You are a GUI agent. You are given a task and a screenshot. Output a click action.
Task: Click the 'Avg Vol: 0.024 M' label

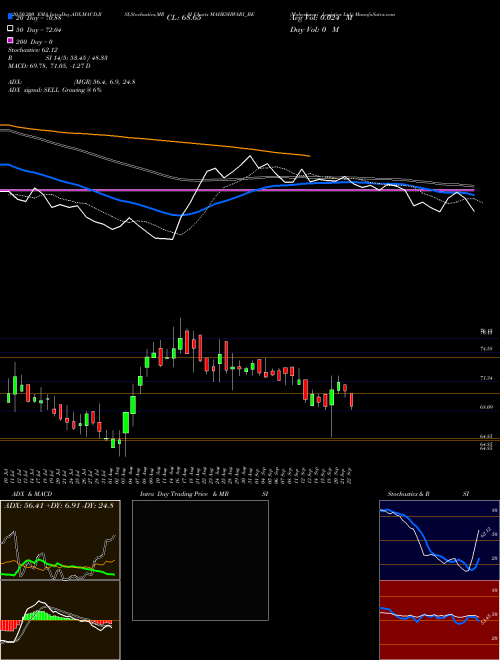[x=321, y=18]
